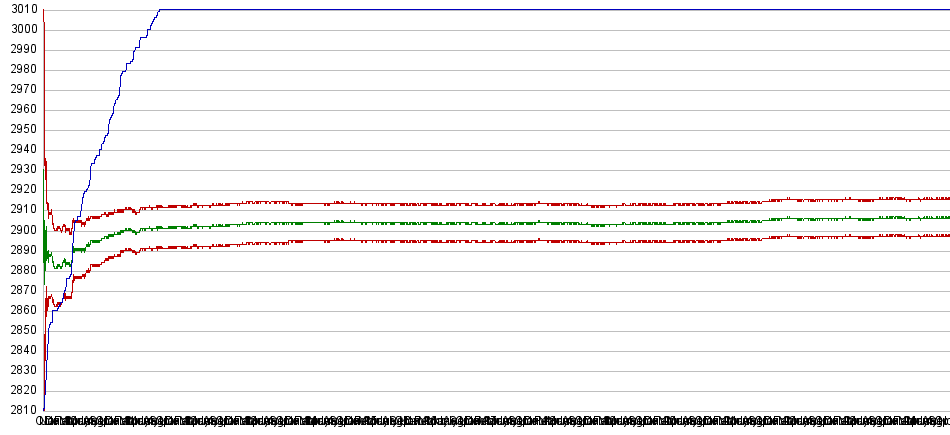
Task: Click the upper red data line
Action: click(500, 204)
